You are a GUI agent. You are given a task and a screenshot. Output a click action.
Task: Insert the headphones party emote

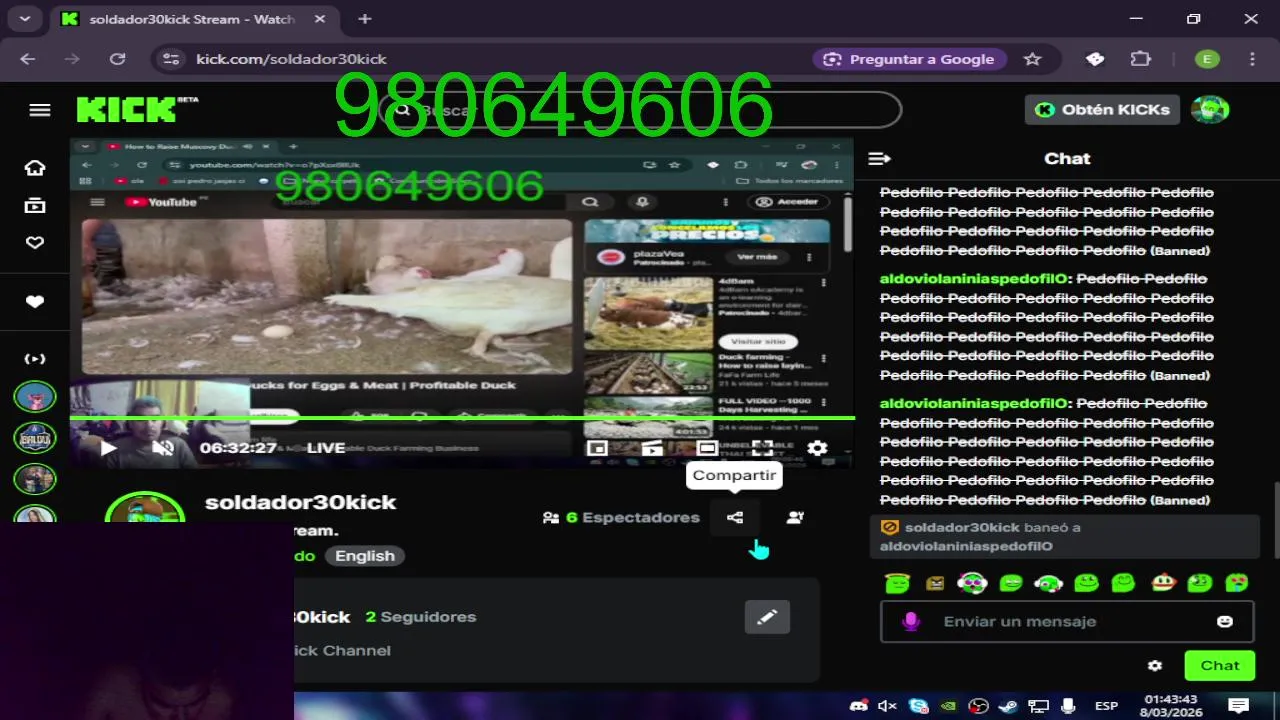[972, 582]
